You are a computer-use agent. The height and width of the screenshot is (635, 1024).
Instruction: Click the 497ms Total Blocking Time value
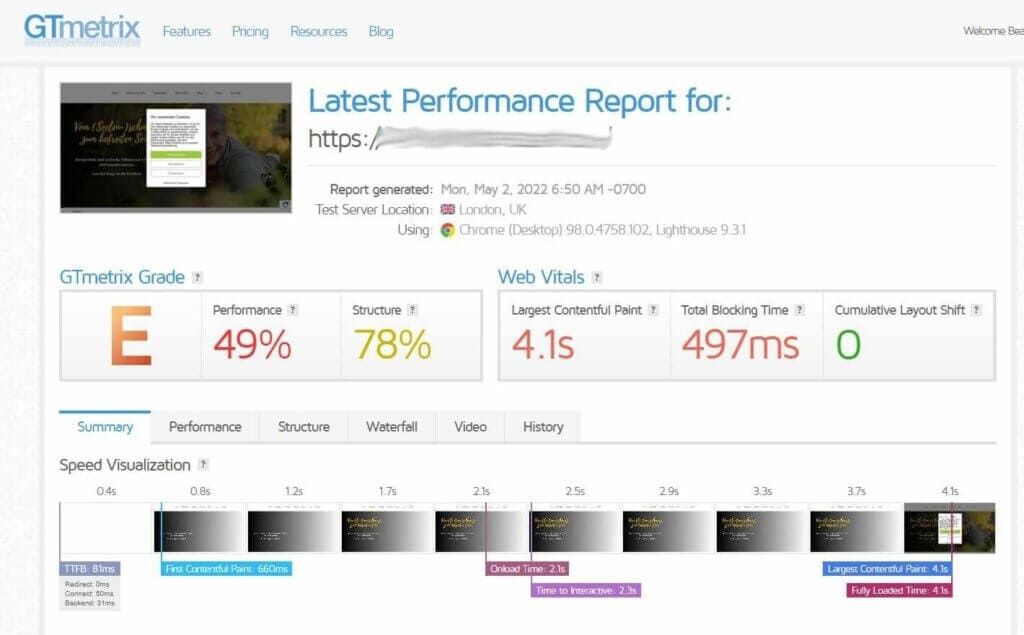click(x=740, y=344)
